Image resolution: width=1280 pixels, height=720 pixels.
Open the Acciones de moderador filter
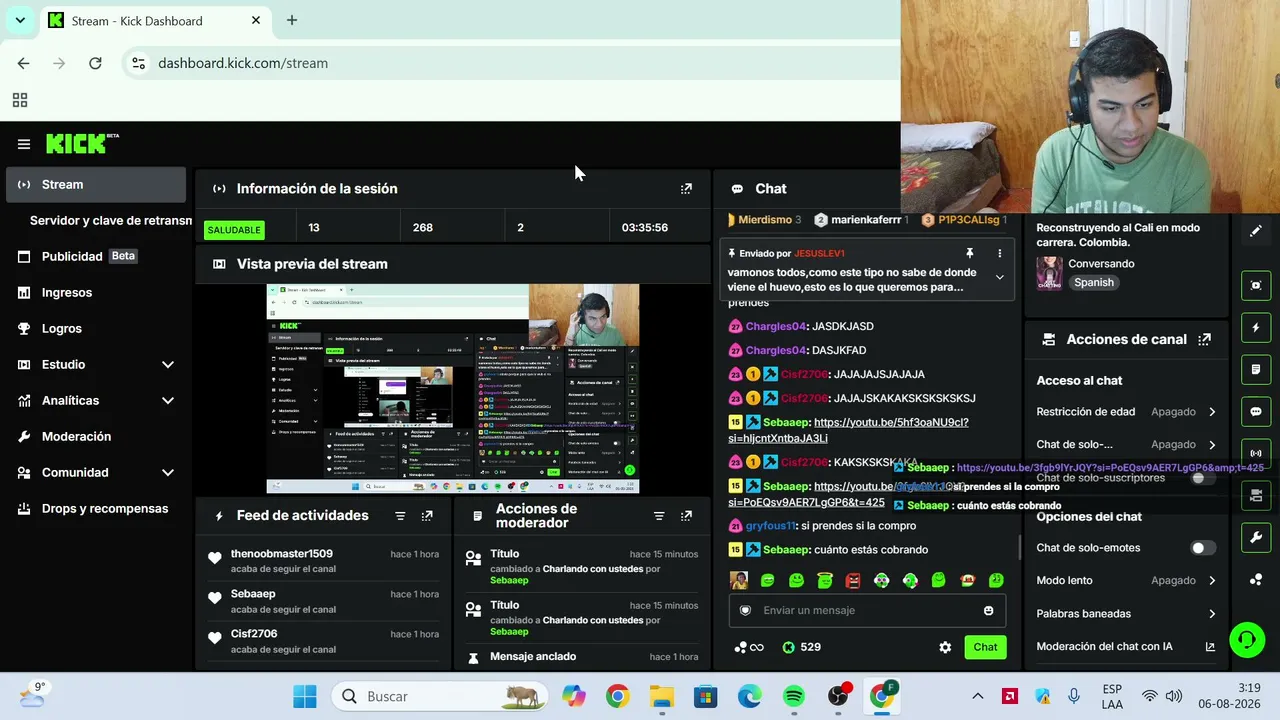coord(659,516)
